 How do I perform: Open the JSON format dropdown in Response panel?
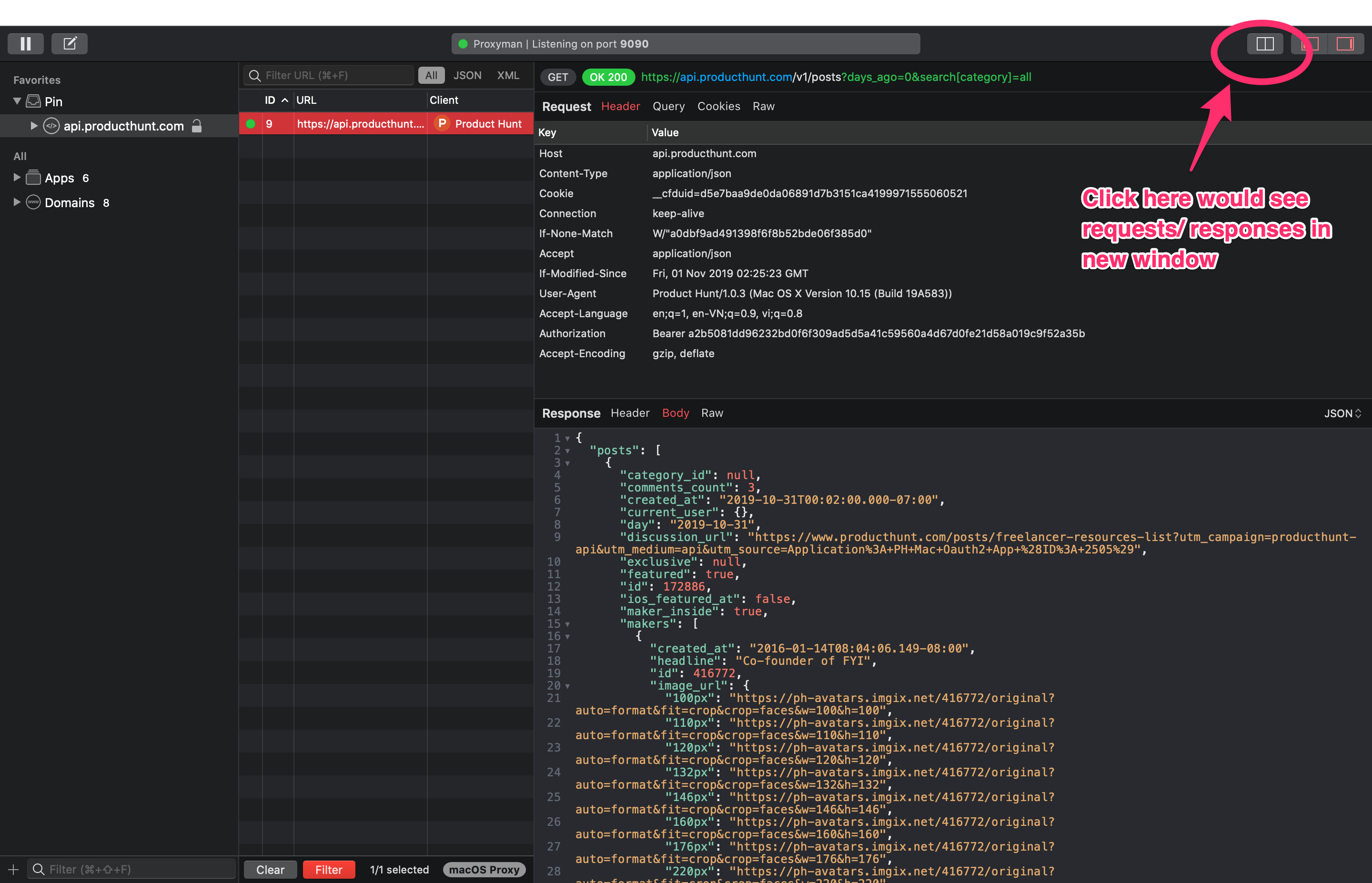coord(1342,413)
